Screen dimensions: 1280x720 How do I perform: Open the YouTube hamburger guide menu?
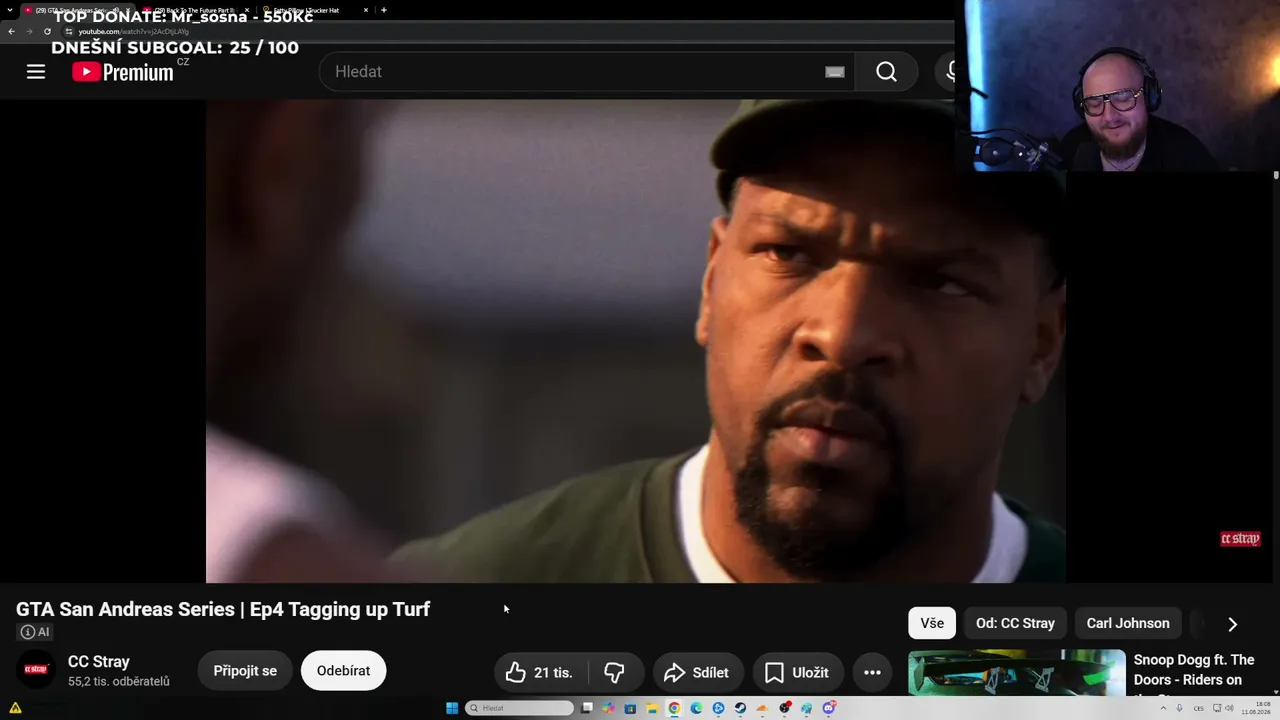[36, 72]
